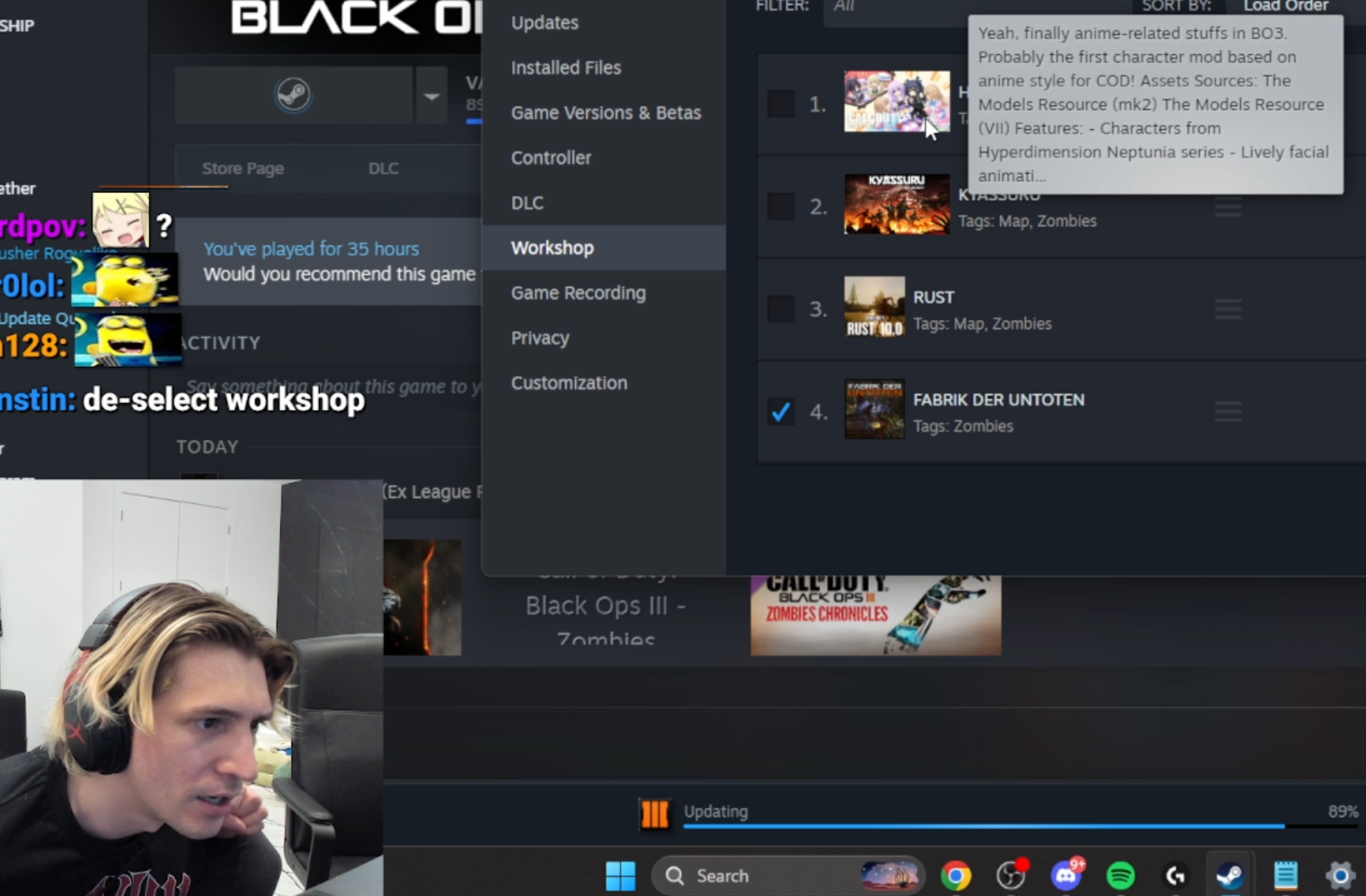
Task: Click the activity 'Say something about this game' field
Action: coord(334,386)
